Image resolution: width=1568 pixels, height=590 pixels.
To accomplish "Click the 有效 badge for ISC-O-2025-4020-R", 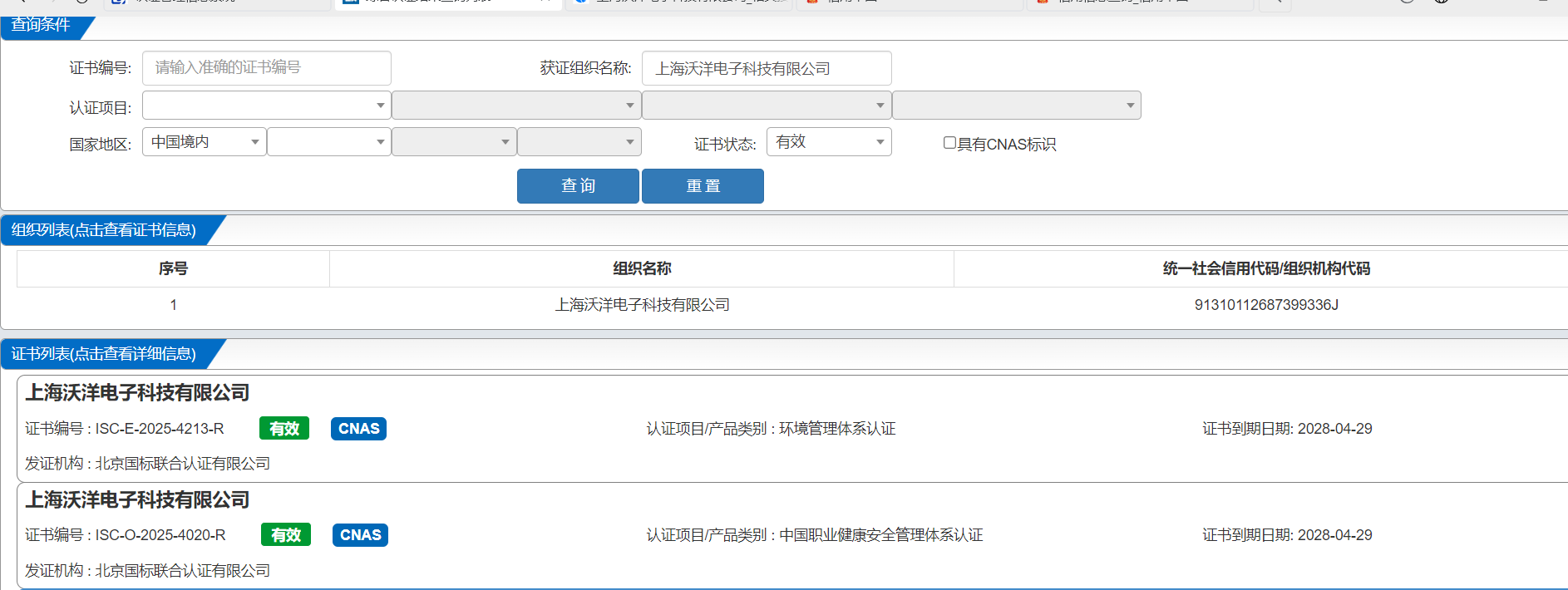I will [286, 535].
